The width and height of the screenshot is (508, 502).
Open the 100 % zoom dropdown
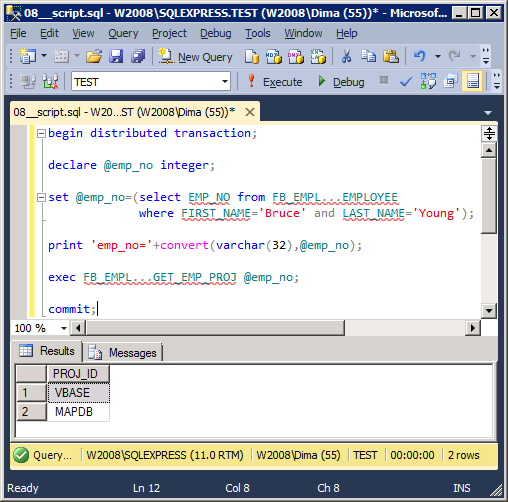64,328
